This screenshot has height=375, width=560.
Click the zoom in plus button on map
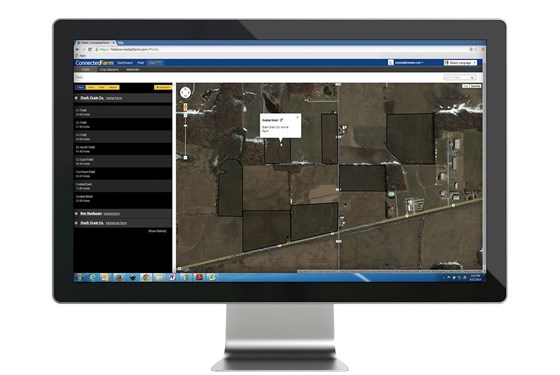tap(185, 115)
